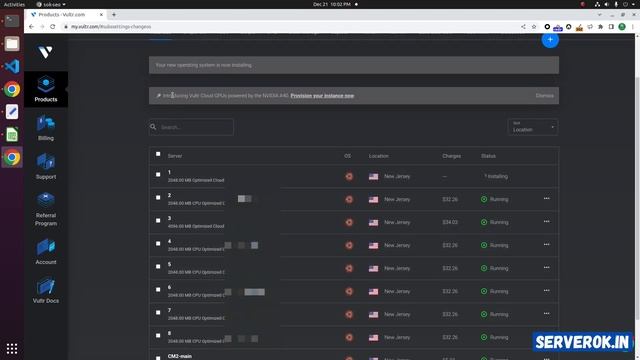
Task: Click the Chrome address bar
Action: [x=286, y=27]
